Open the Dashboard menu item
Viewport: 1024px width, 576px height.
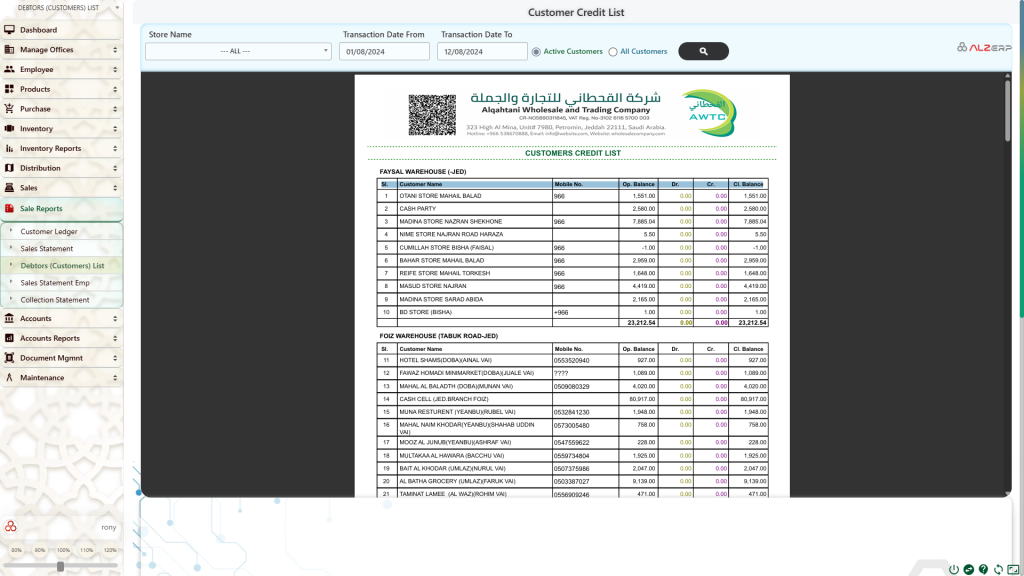click(x=61, y=30)
